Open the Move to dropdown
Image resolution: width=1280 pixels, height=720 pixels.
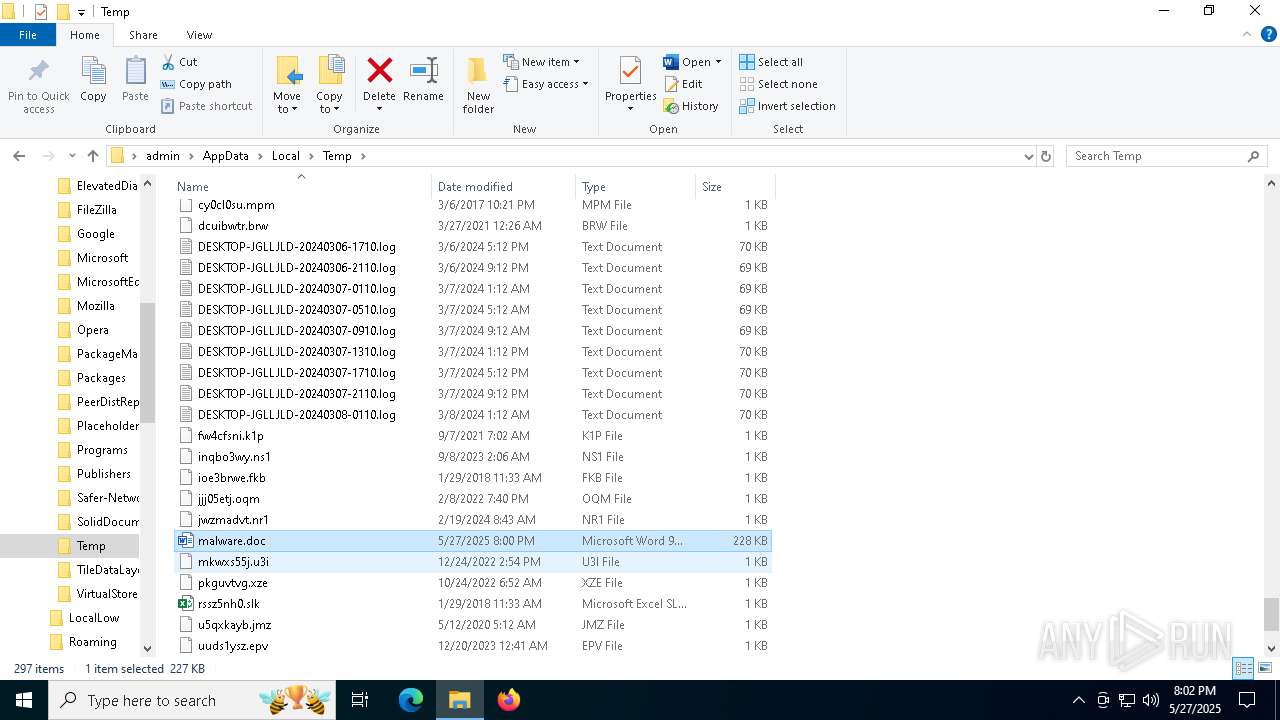pyautogui.click(x=287, y=84)
